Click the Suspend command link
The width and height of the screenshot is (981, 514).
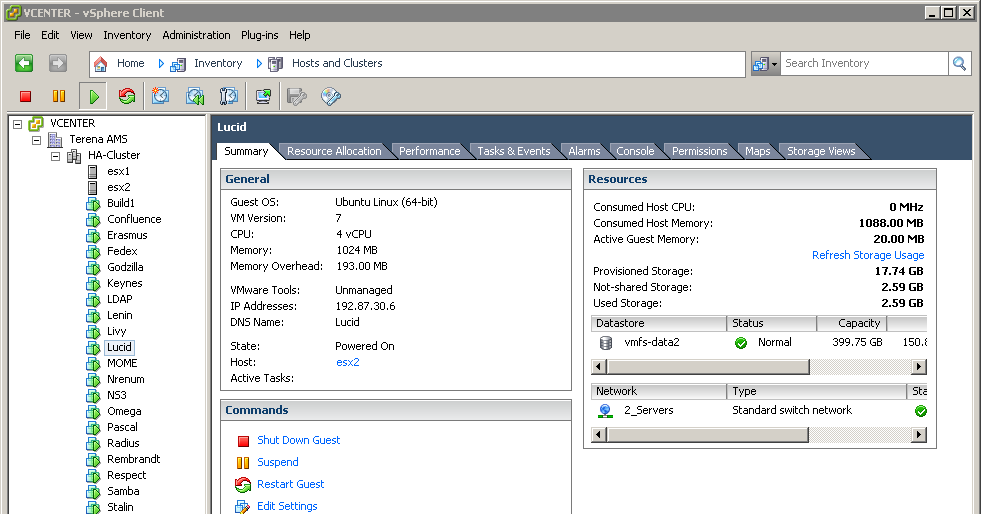[278, 462]
